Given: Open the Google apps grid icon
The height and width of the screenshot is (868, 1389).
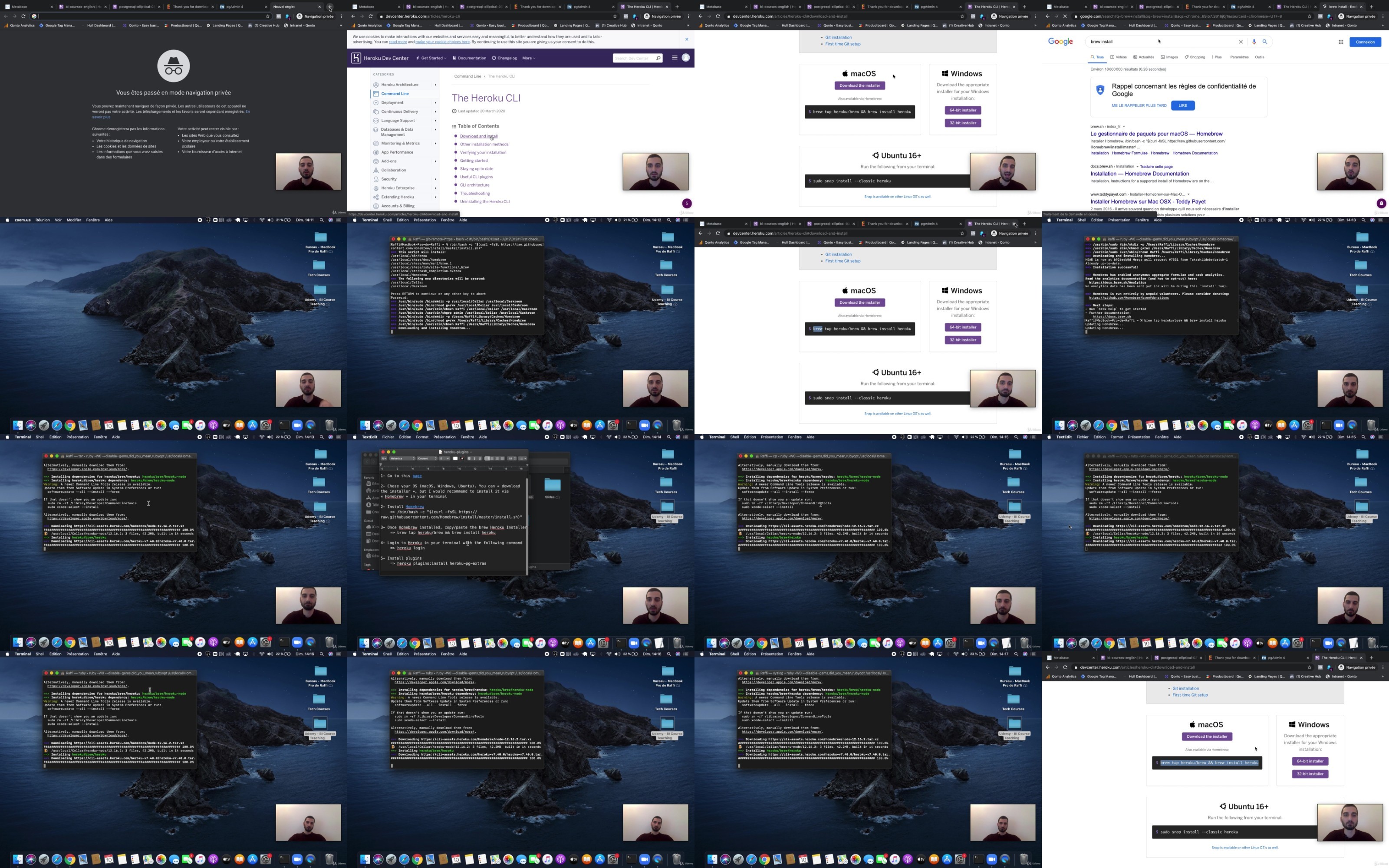Looking at the screenshot, I should point(1341,42).
